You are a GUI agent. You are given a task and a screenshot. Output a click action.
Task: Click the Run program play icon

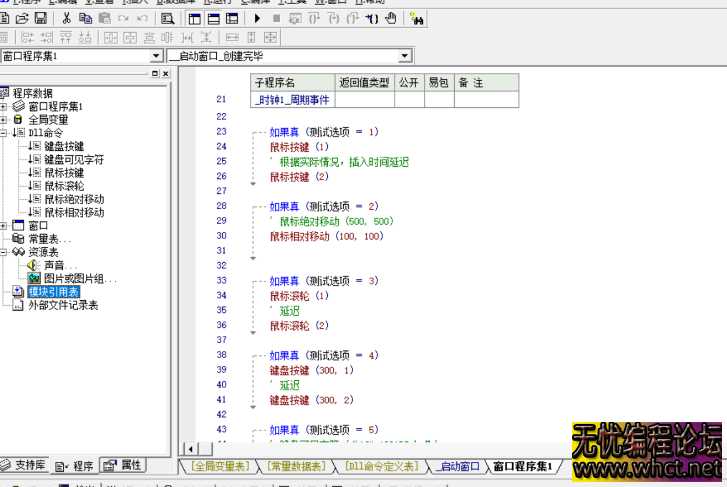[x=257, y=18]
